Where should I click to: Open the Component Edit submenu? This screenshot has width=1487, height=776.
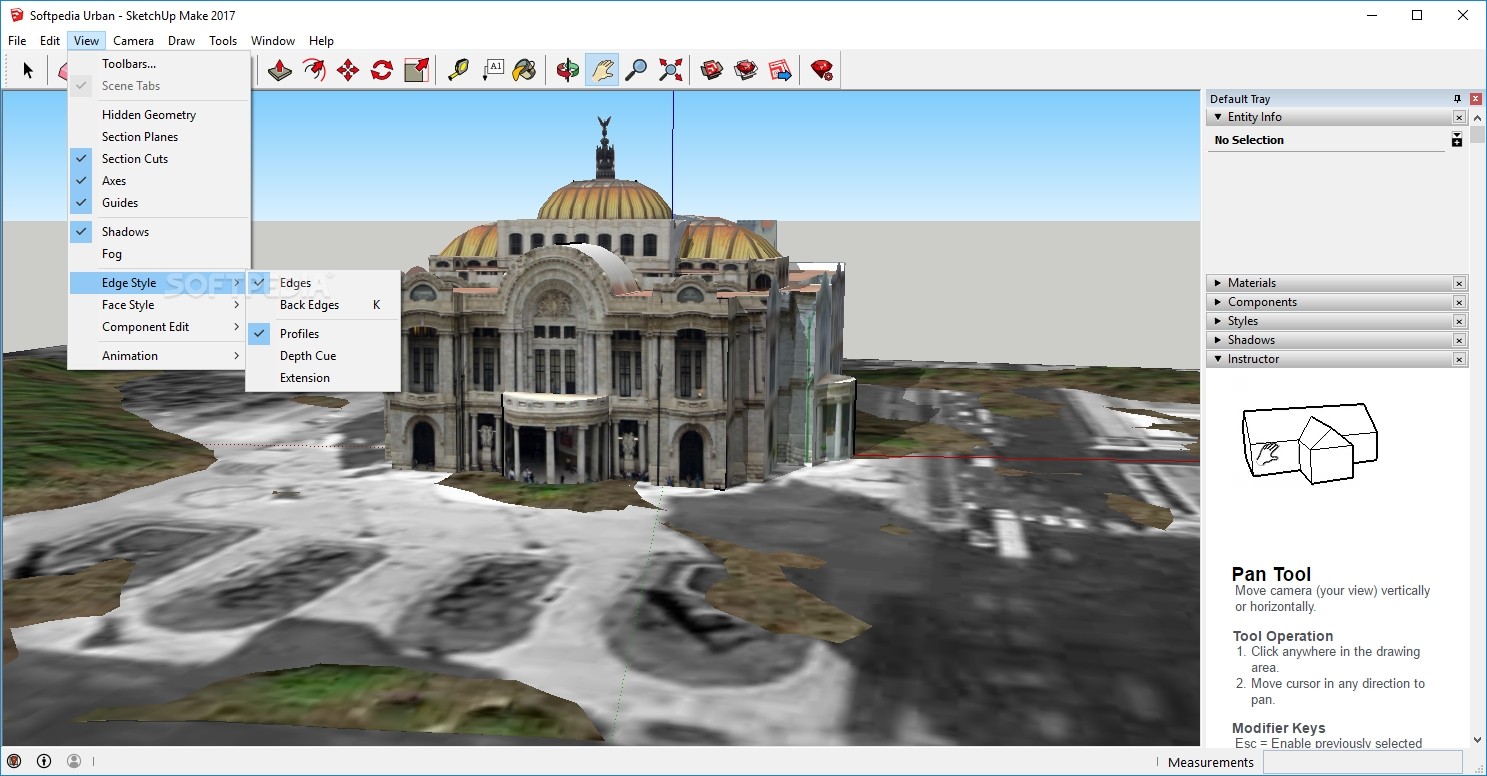click(159, 327)
